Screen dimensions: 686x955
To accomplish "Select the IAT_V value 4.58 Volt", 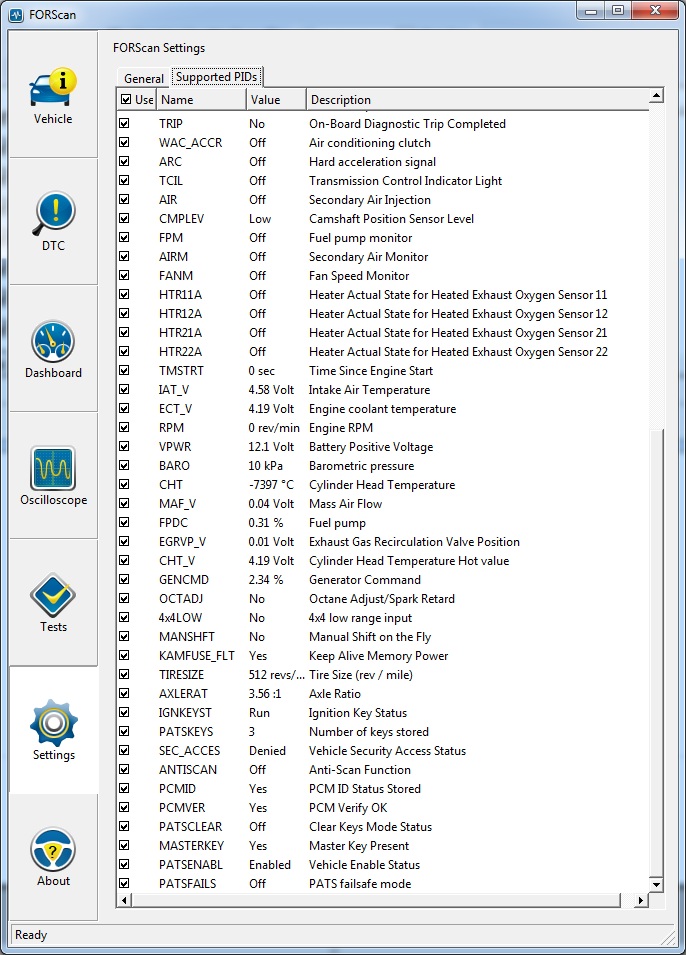I will point(271,390).
